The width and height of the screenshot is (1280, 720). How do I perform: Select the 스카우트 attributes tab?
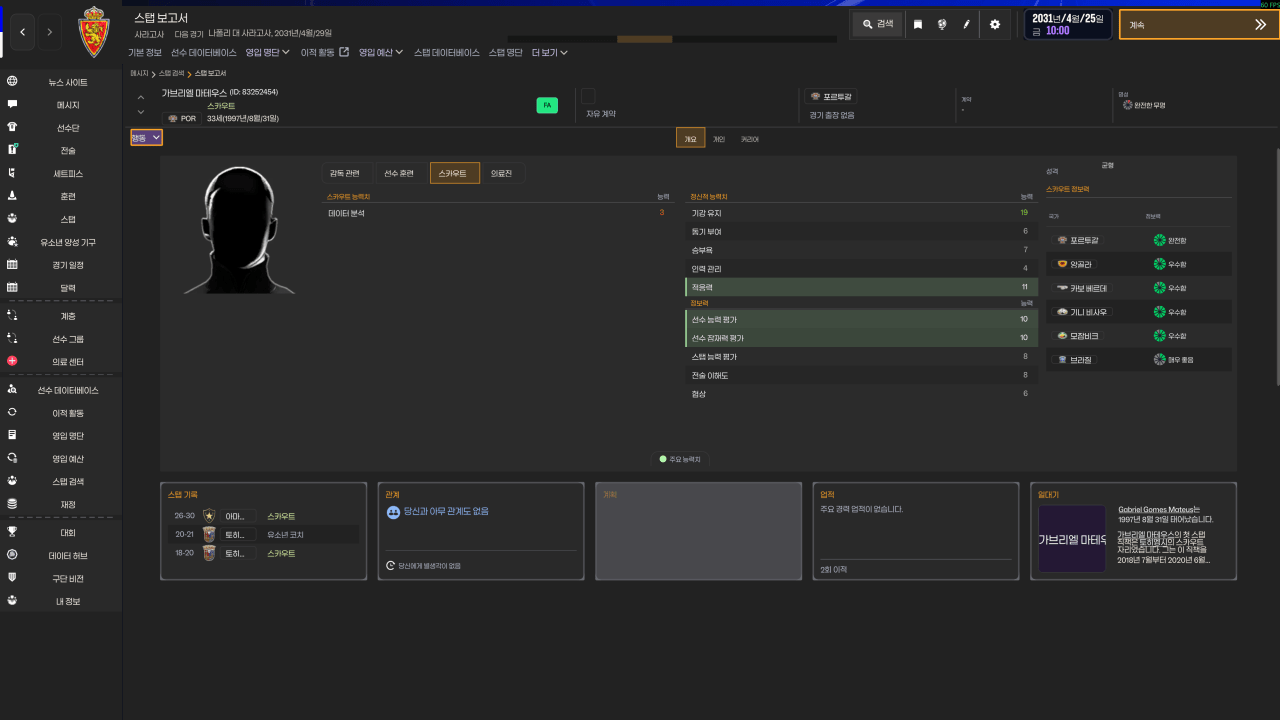[x=454, y=173]
